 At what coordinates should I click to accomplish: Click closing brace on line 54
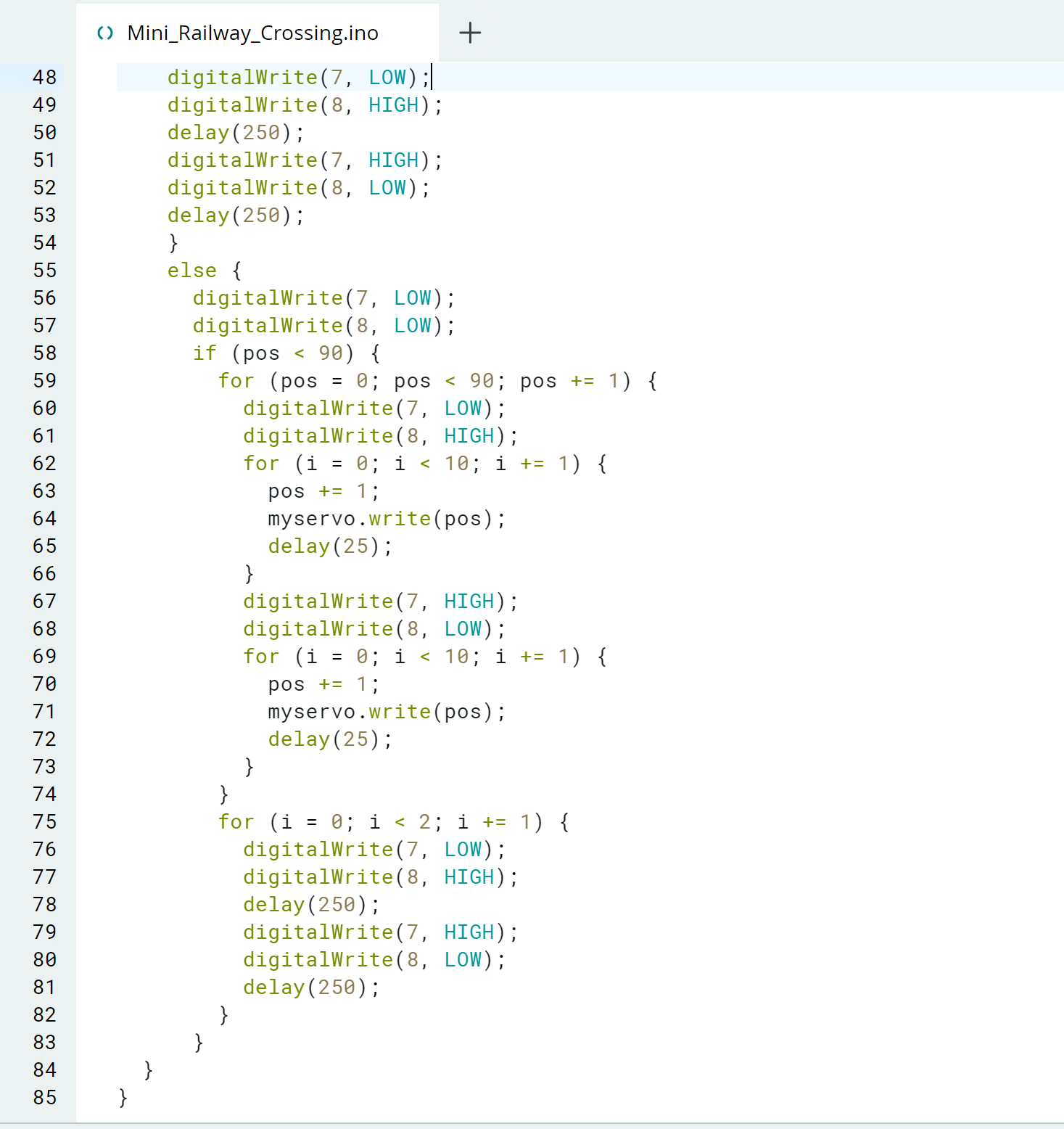[173, 242]
